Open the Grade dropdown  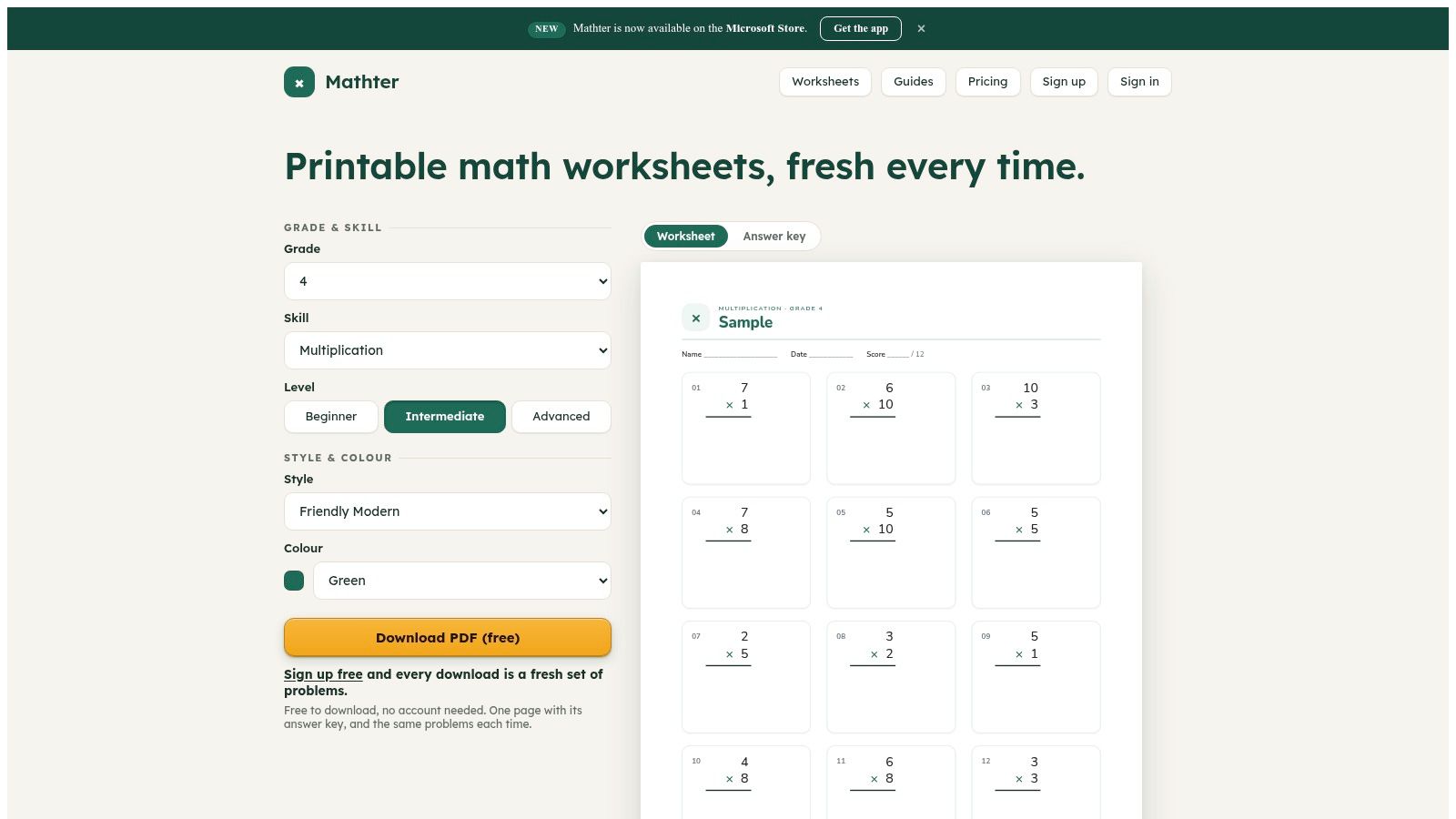tap(448, 281)
